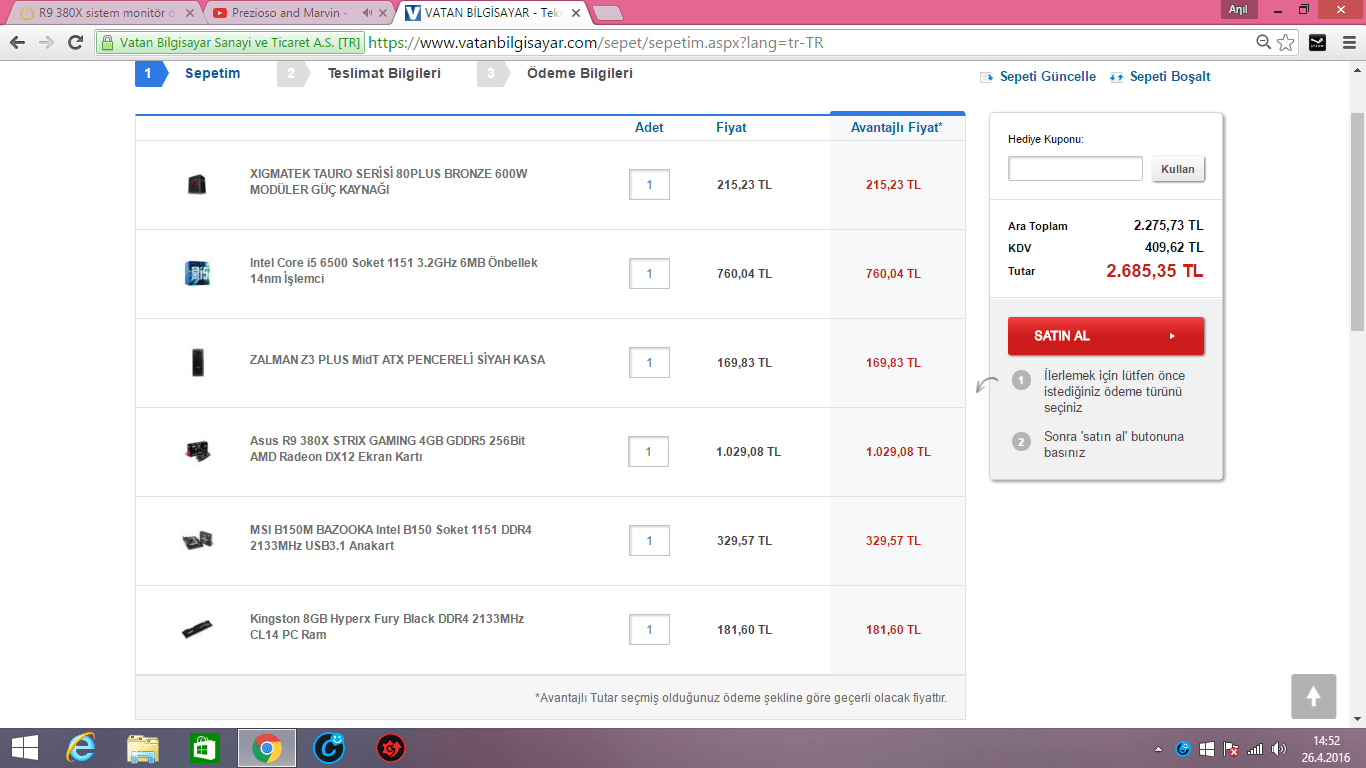Open the ZALMAN Z3 PLUS product link
Screen dimensions: 1366x768
point(397,360)
